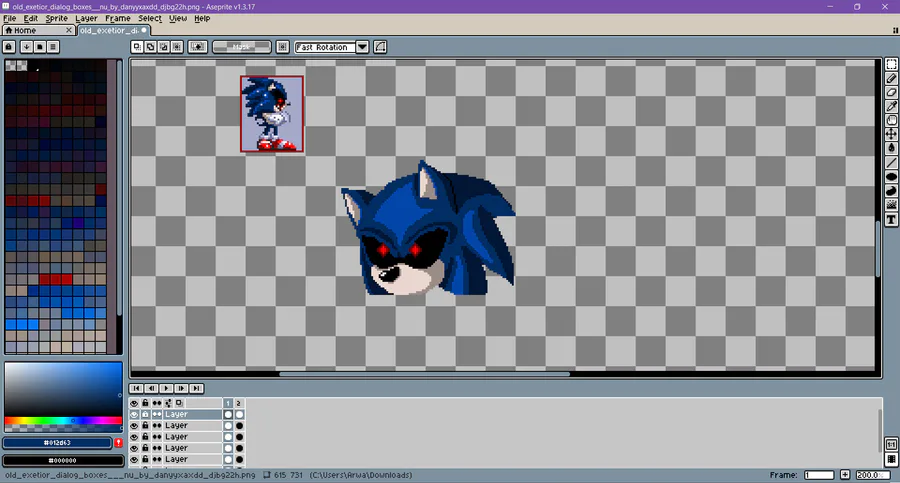This screenshot has width=900, height=483.
Task: Select the Rectangular Marquee tool
Action: click(x=891, y=64)
